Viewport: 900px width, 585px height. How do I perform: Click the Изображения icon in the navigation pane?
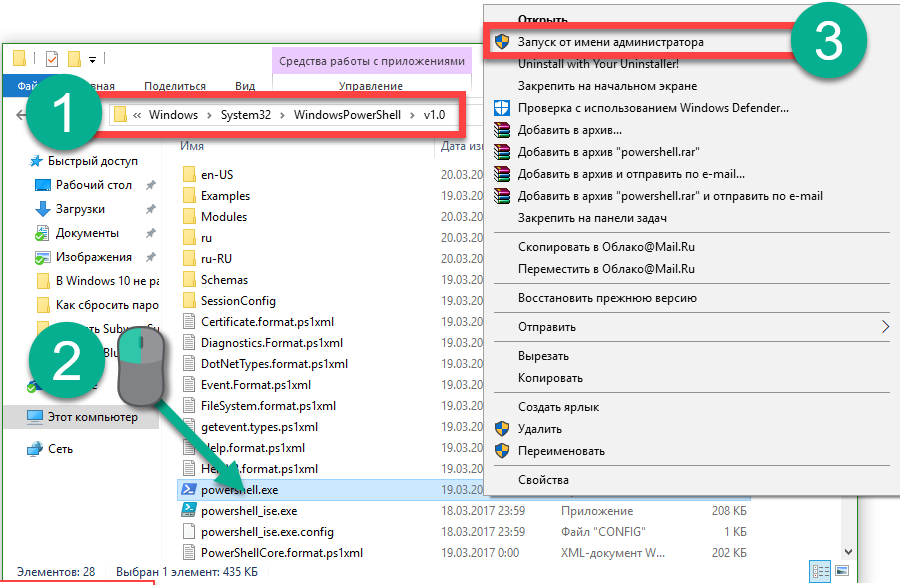pos(42,258)
